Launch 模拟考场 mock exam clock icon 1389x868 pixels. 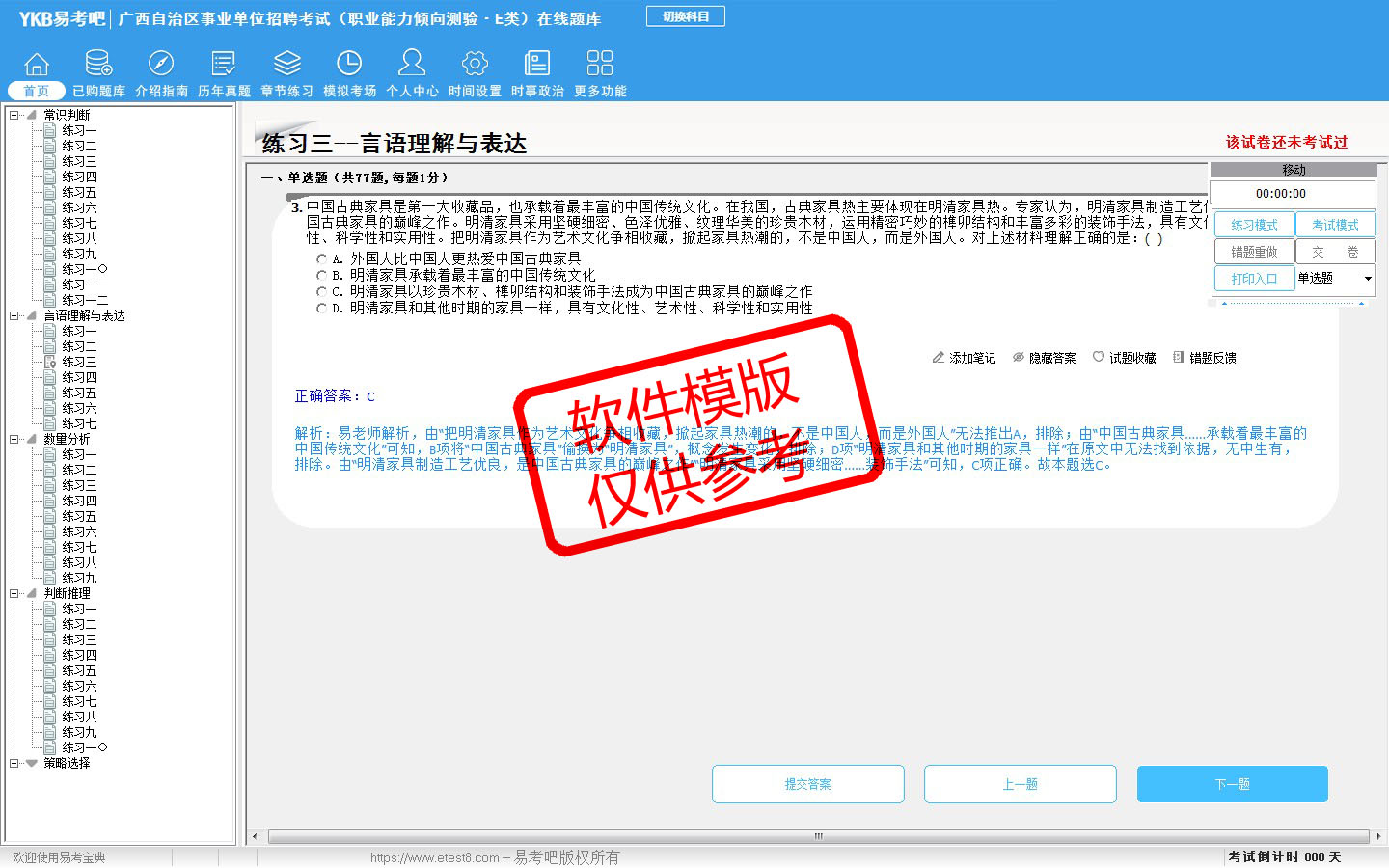pyautogui.click(x=349, y=65)
